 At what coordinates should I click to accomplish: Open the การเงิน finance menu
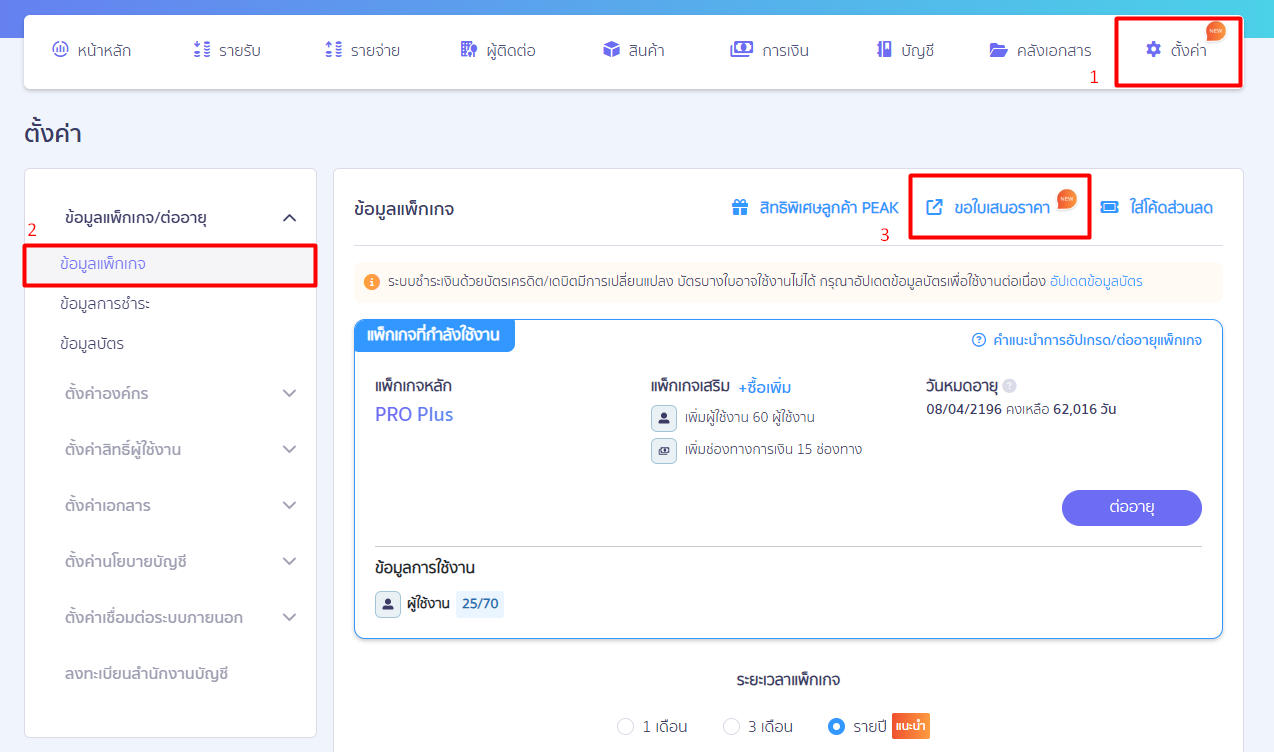[x=770, y=50]
